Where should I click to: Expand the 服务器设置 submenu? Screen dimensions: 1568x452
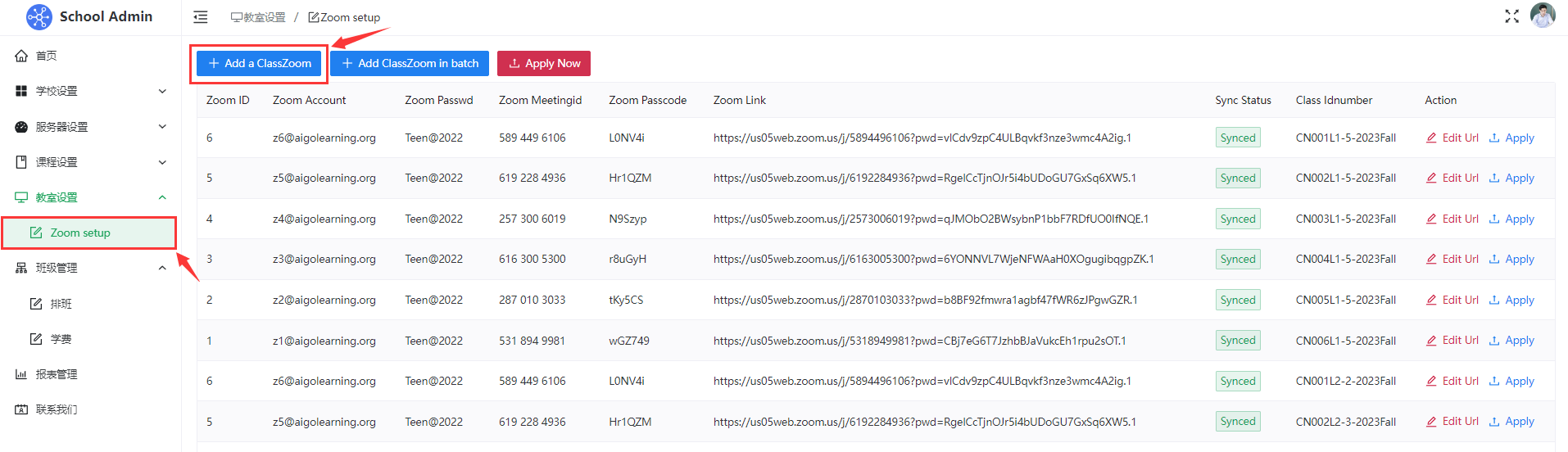pyautogui.click(x=162, y=127)
